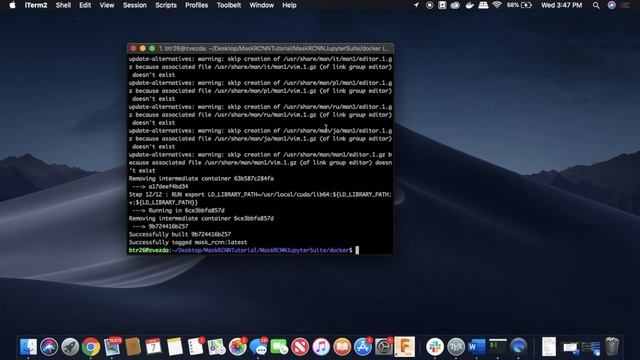Open the View menu
The image size is (640, 360).
[107, 5]
